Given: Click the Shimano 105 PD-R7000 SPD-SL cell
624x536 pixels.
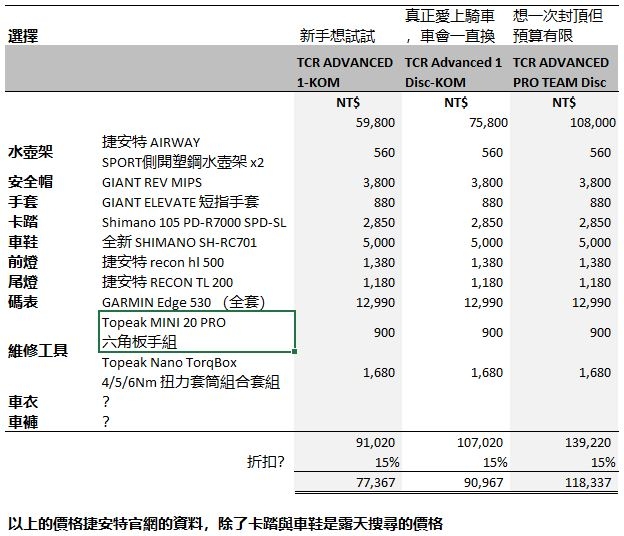Looking at the screenshot, I should [x=194, y=222].
